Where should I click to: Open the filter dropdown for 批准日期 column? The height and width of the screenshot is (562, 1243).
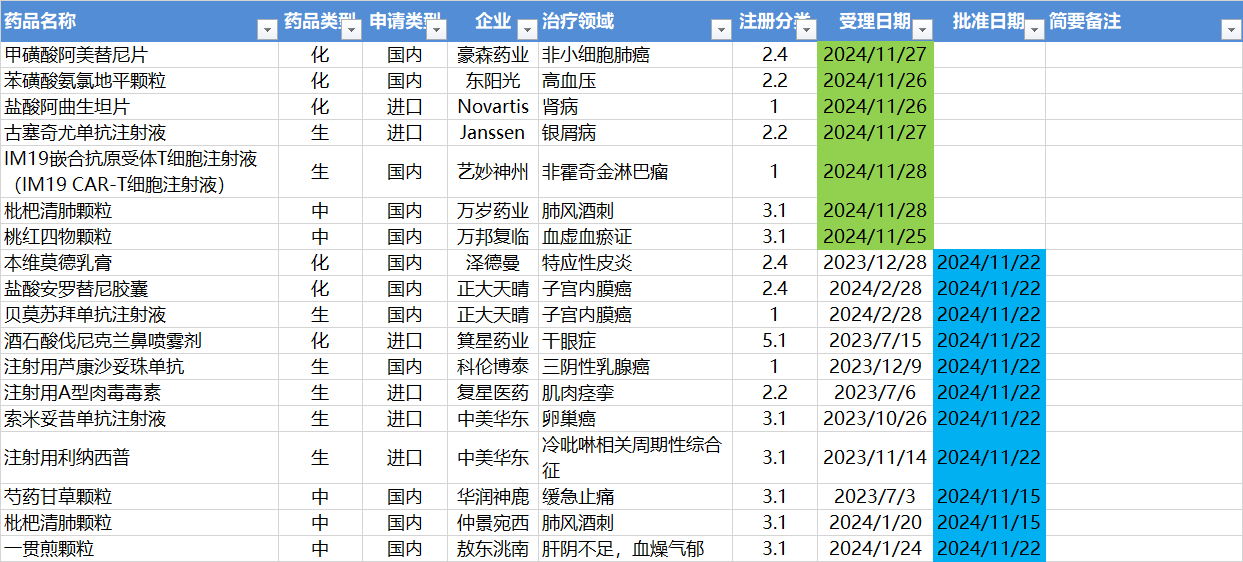coord(1034,30)
